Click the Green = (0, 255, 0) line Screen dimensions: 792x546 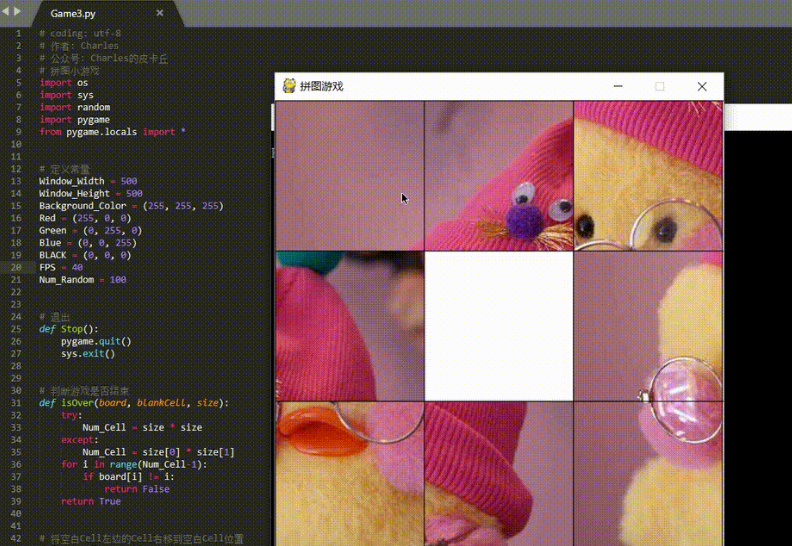coord(90,230)
